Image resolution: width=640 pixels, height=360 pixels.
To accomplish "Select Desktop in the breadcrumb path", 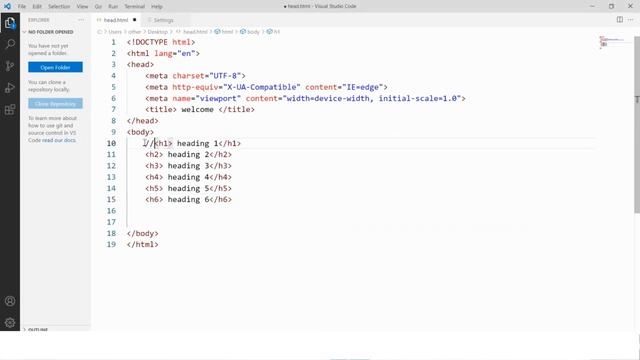I will coord(158,32).
